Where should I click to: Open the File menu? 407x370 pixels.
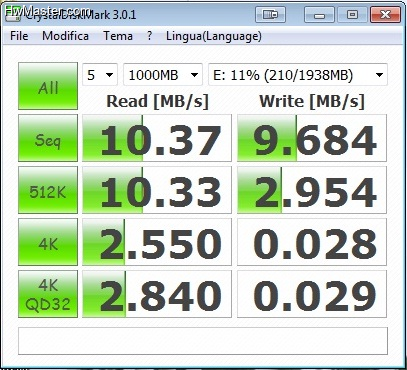coord(19,36)
